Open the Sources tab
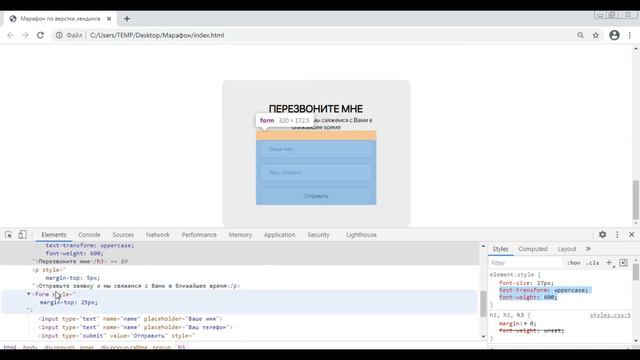This screenshot has height=360, width=640. (x=123, y=235)
